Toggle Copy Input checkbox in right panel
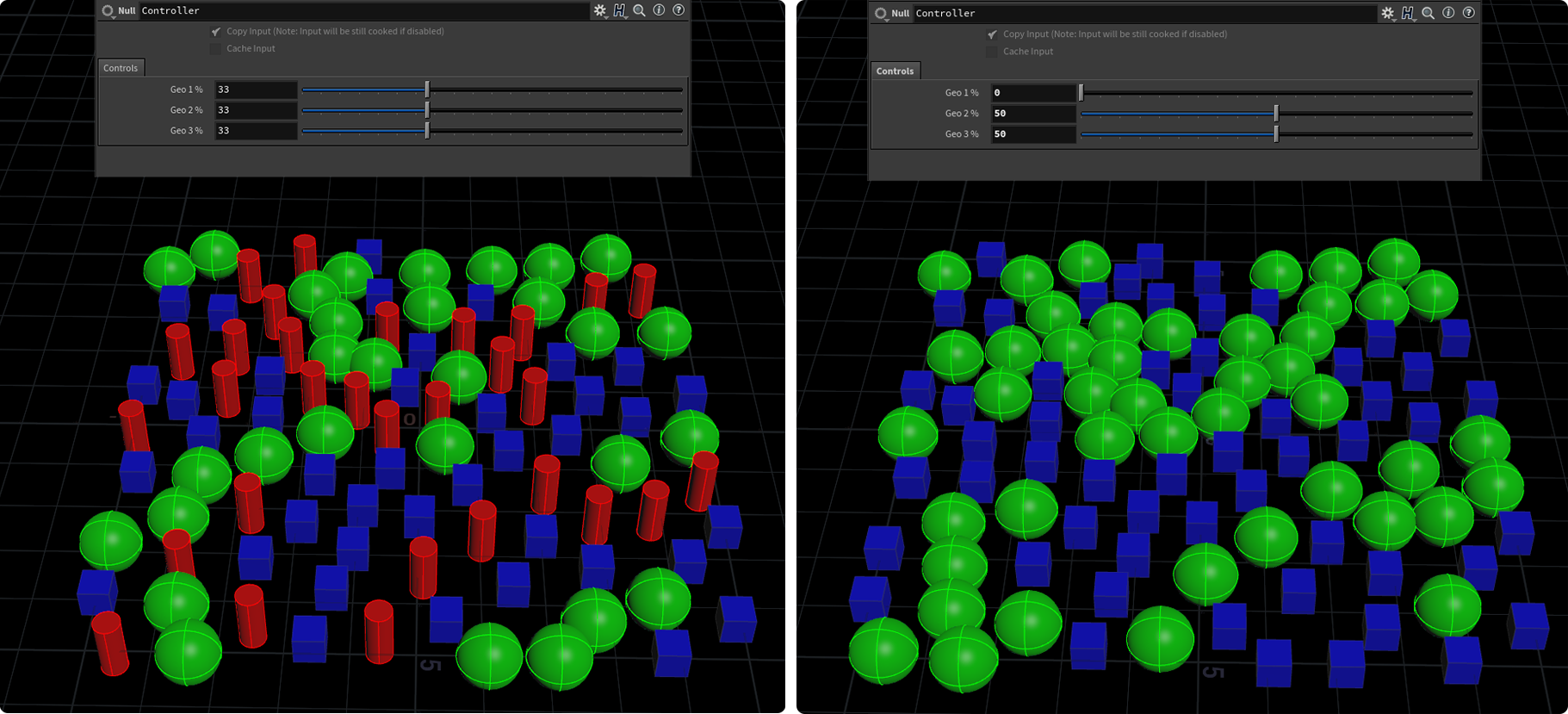1568x714 pixels. pos(992,34)
